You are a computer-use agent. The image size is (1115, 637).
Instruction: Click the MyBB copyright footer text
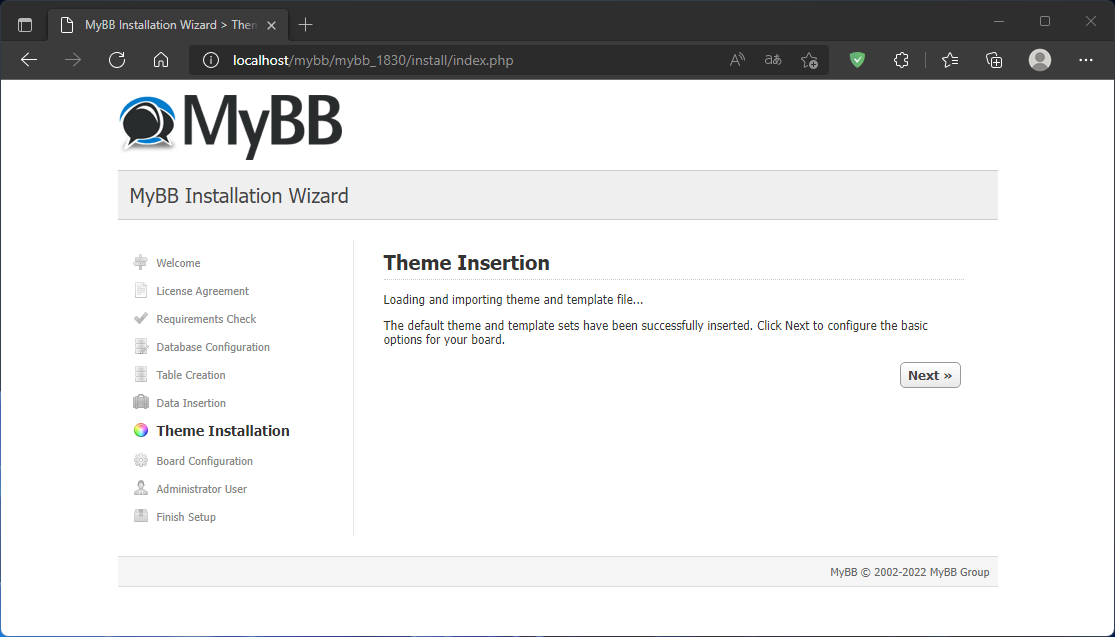click(x=909, y=572)
